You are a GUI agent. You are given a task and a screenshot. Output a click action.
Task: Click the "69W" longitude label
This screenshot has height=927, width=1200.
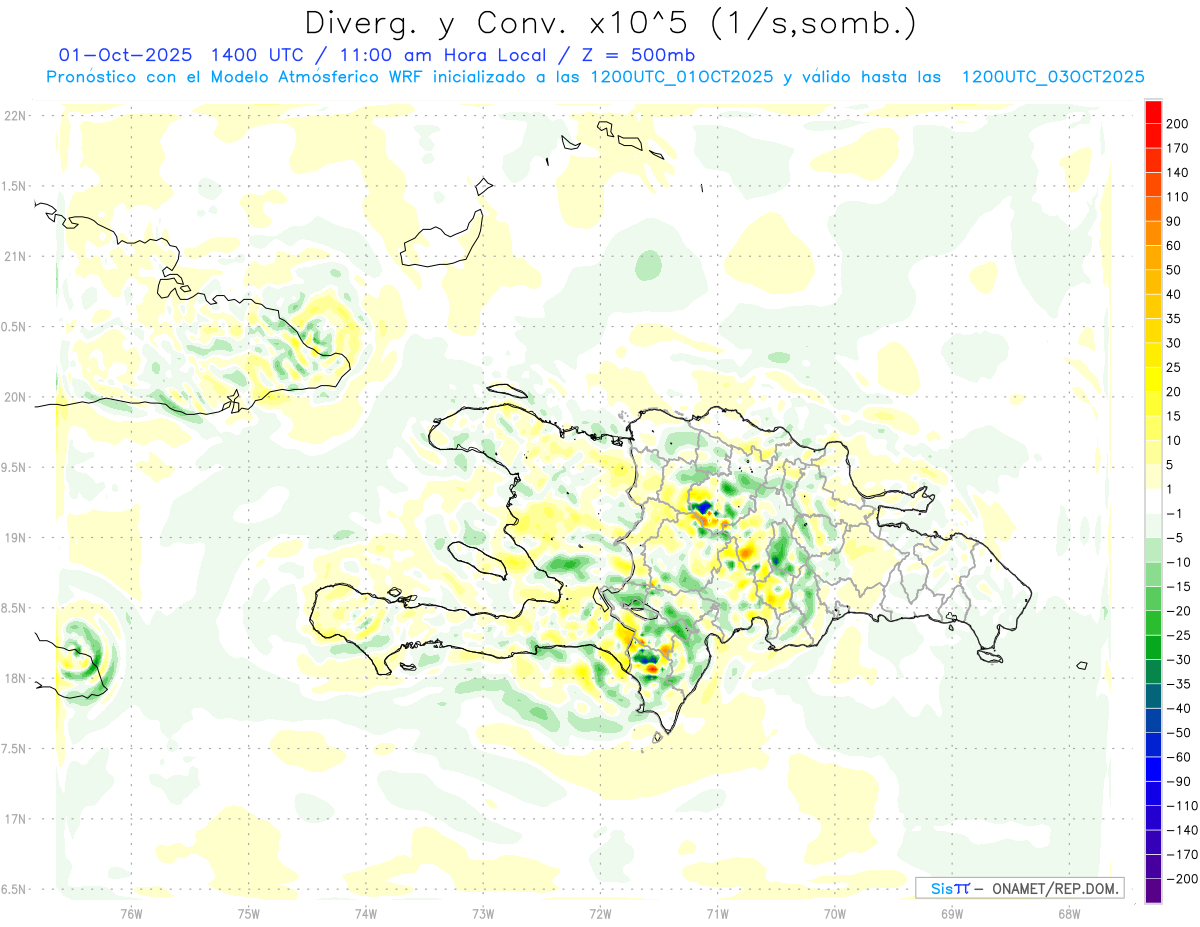952,914
